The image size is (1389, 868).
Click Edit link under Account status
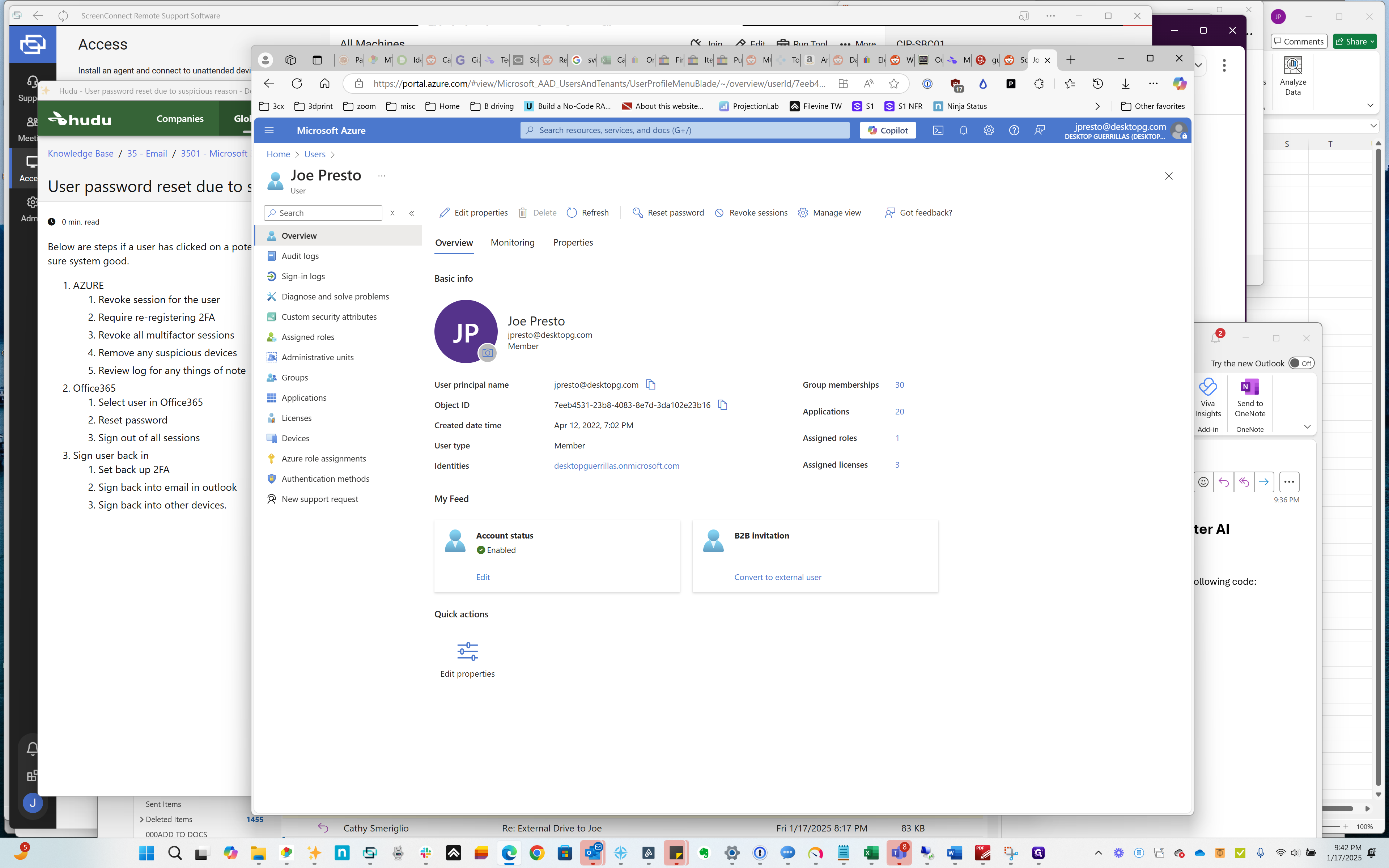483,577
